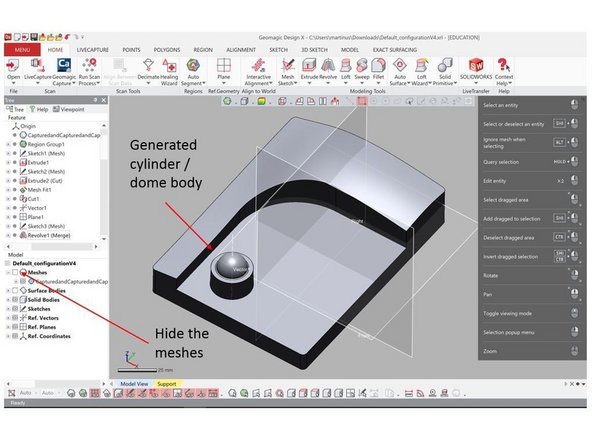Switch to the Support tab

pyautogui.click(x=166, y=384)
